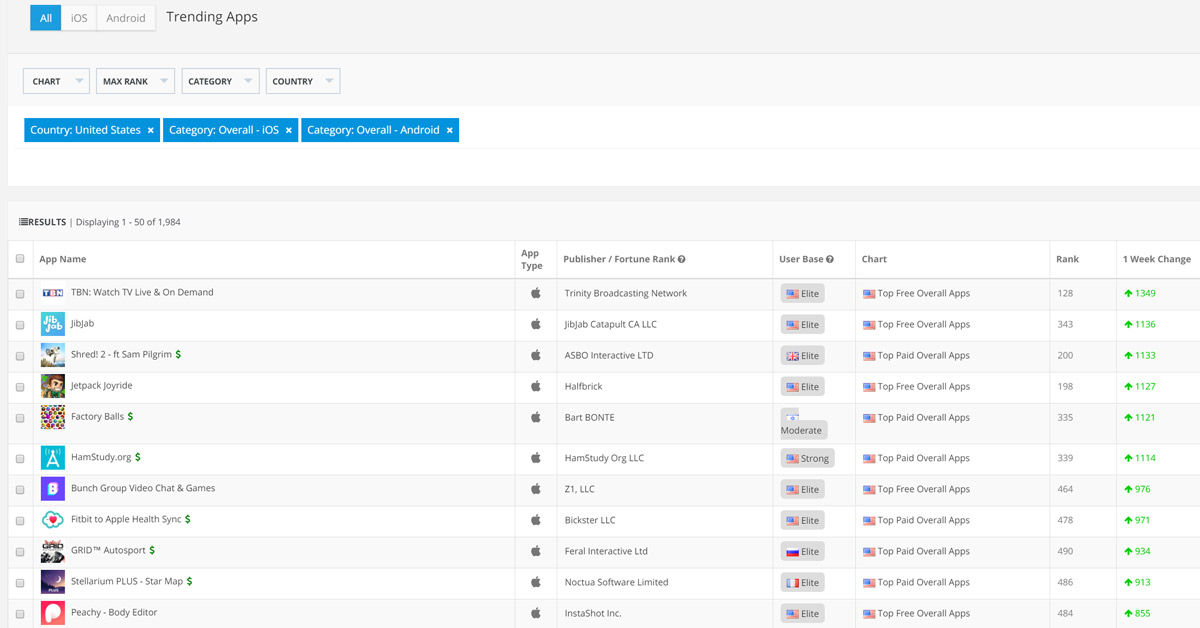Click the paid dollar icon beside Shred! 2
1200x628 pixels.
click(178, 355)
